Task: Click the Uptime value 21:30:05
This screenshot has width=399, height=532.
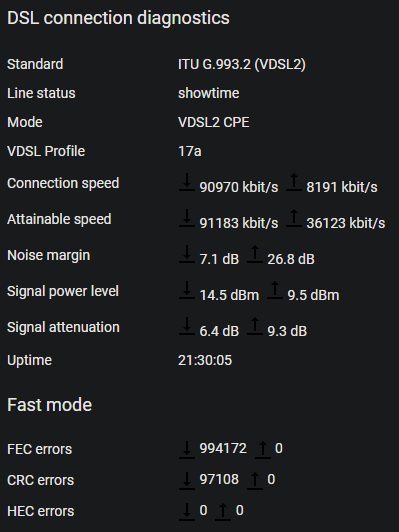Action: click(205, 360)
